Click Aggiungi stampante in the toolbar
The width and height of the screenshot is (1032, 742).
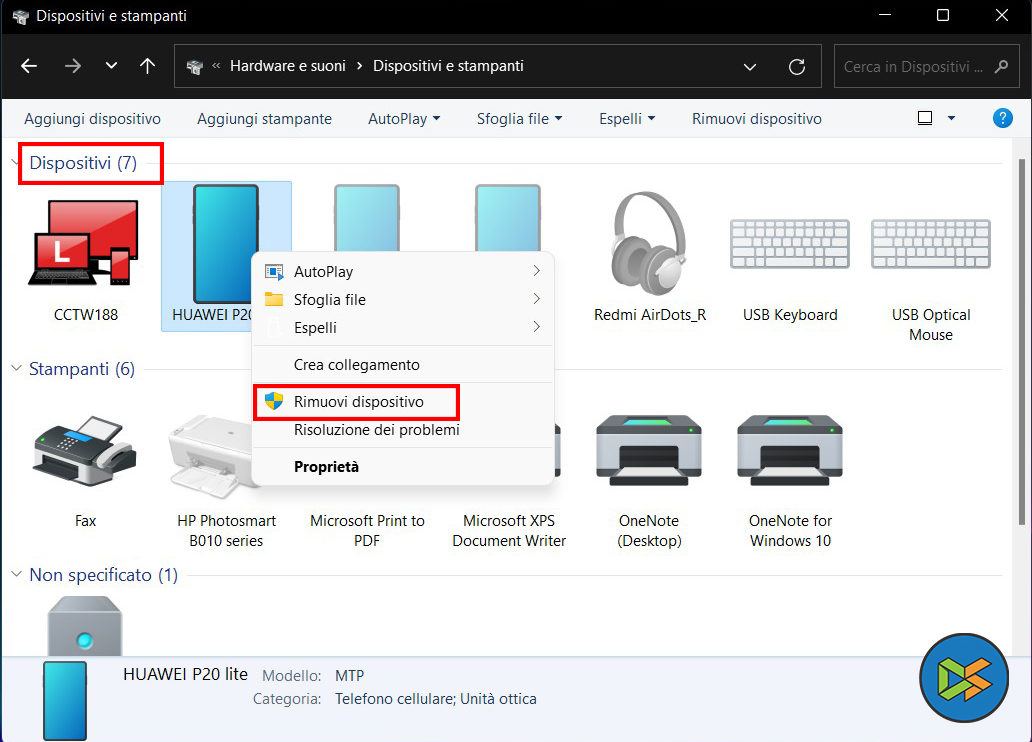[264, 119]
